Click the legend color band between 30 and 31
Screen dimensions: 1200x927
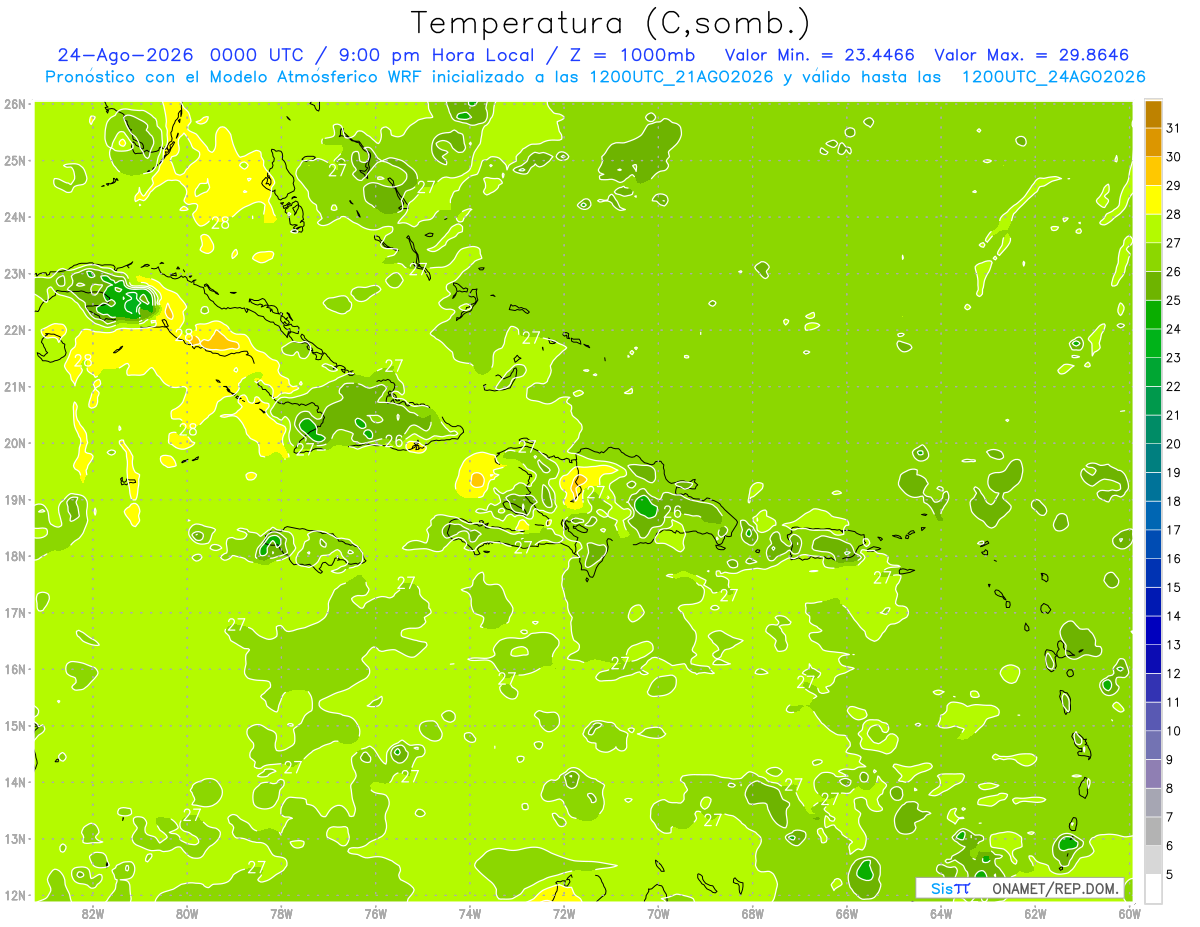tap(1153, 143)
